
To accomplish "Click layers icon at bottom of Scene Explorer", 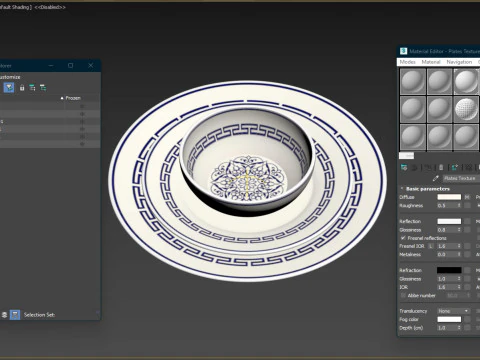I will (4, 315).
